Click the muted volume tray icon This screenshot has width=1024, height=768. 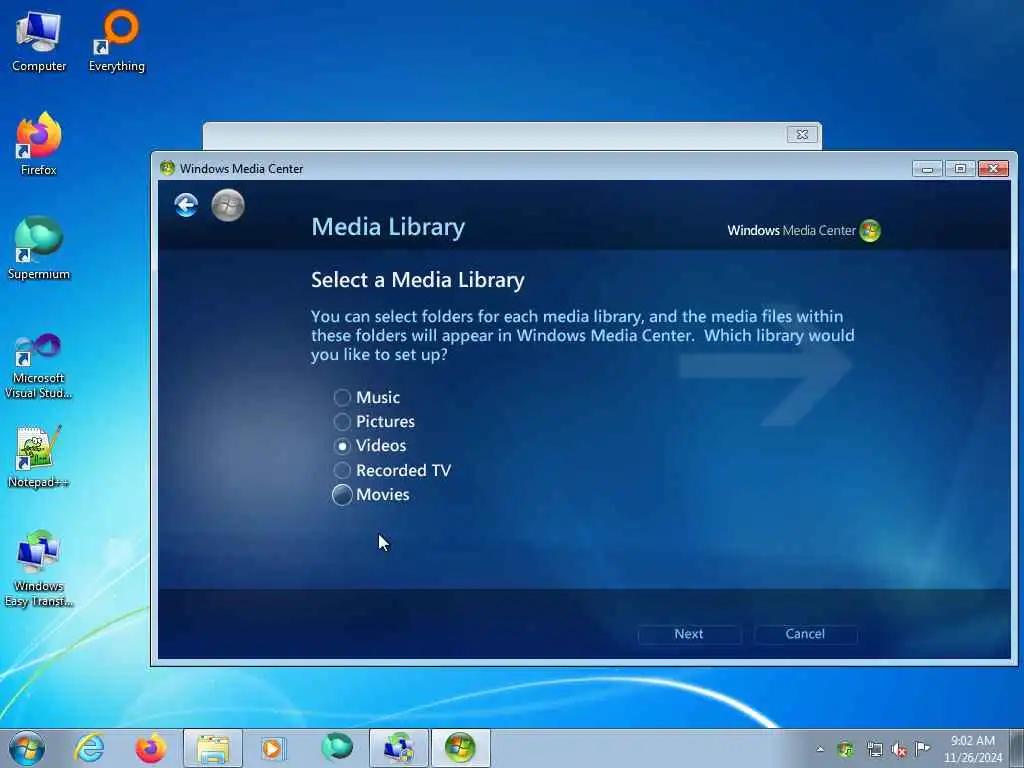pyautogui.click(x=899, y=749)
